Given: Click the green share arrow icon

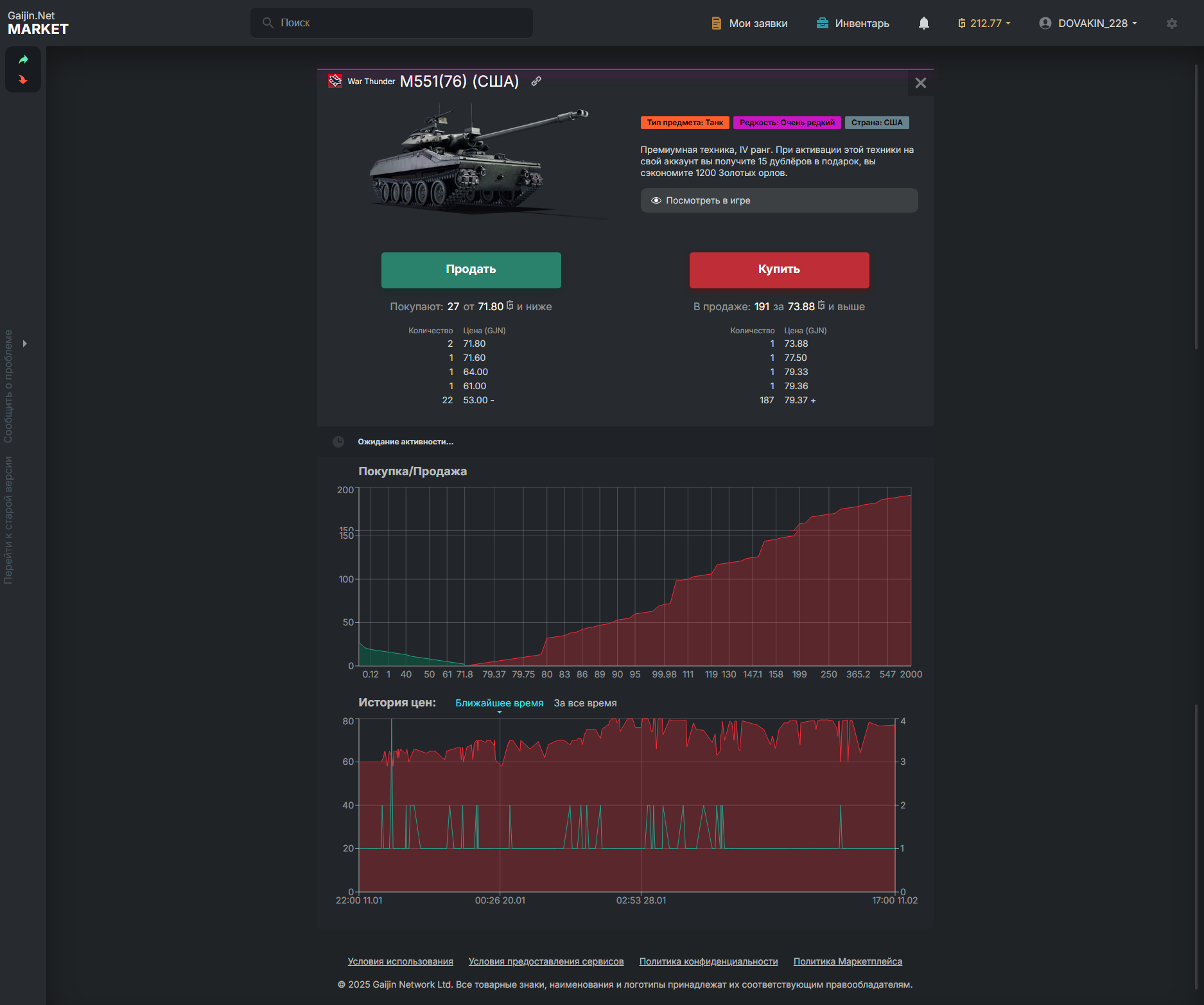Looking at the screenshot, I should coord(23,60).
